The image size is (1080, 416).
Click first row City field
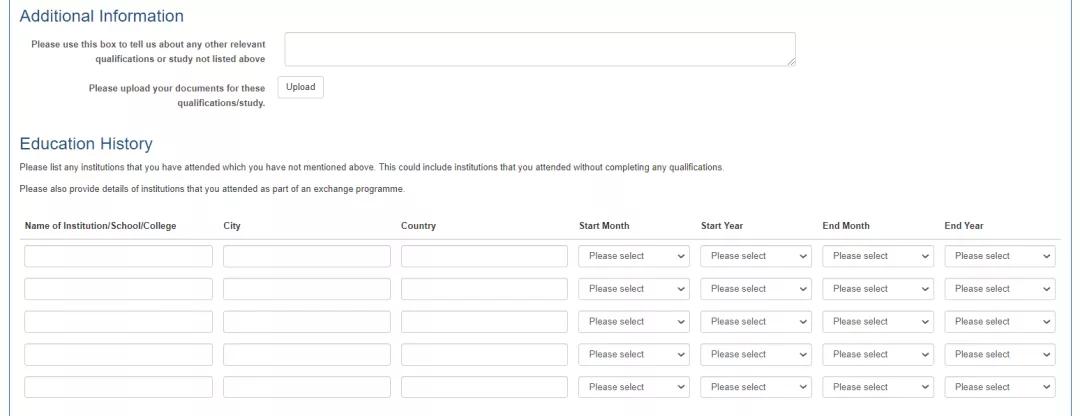click(307, 256)
